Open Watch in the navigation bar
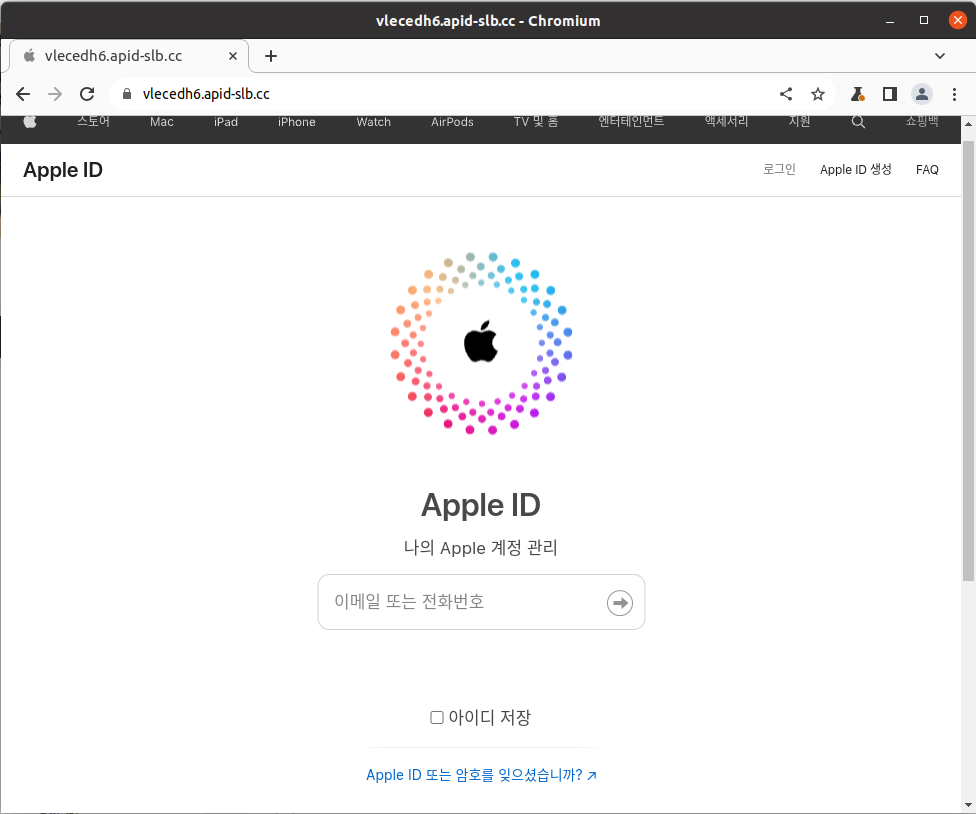The width and height of the screenshot is (976, 814). point(373,122)
